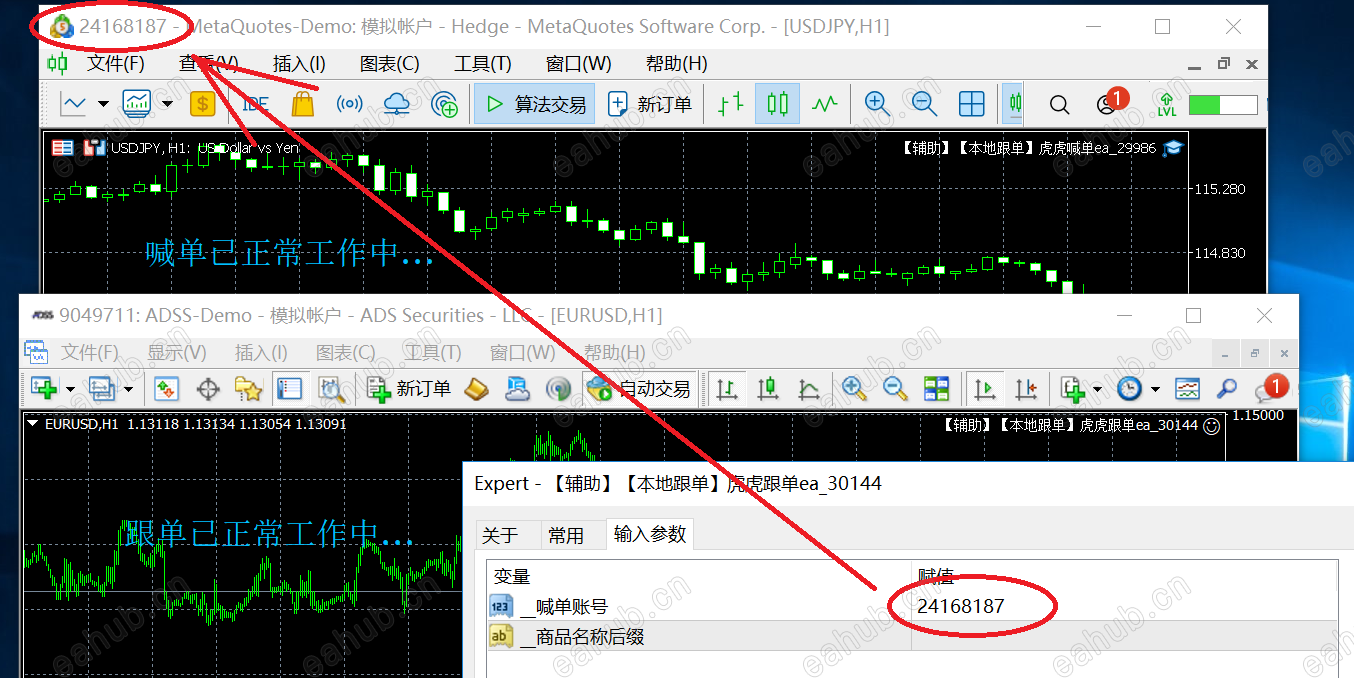This screenshot has width=1354, height=678.
Task: Open the IDE (MetaEditor) icon in MetaTrader 5
Action: coord(255,103)
